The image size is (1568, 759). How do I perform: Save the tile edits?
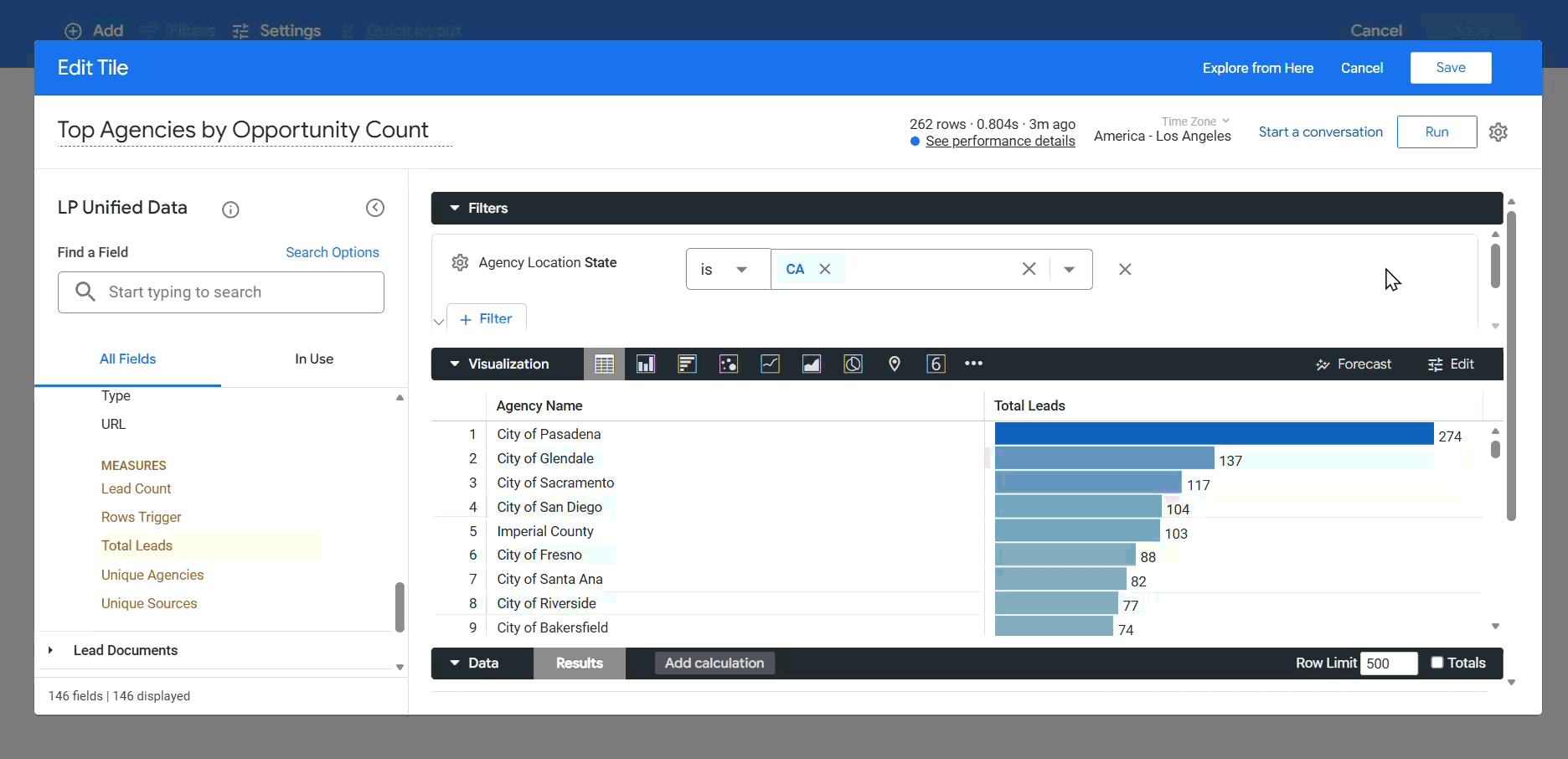click(x=1451, y=68)
